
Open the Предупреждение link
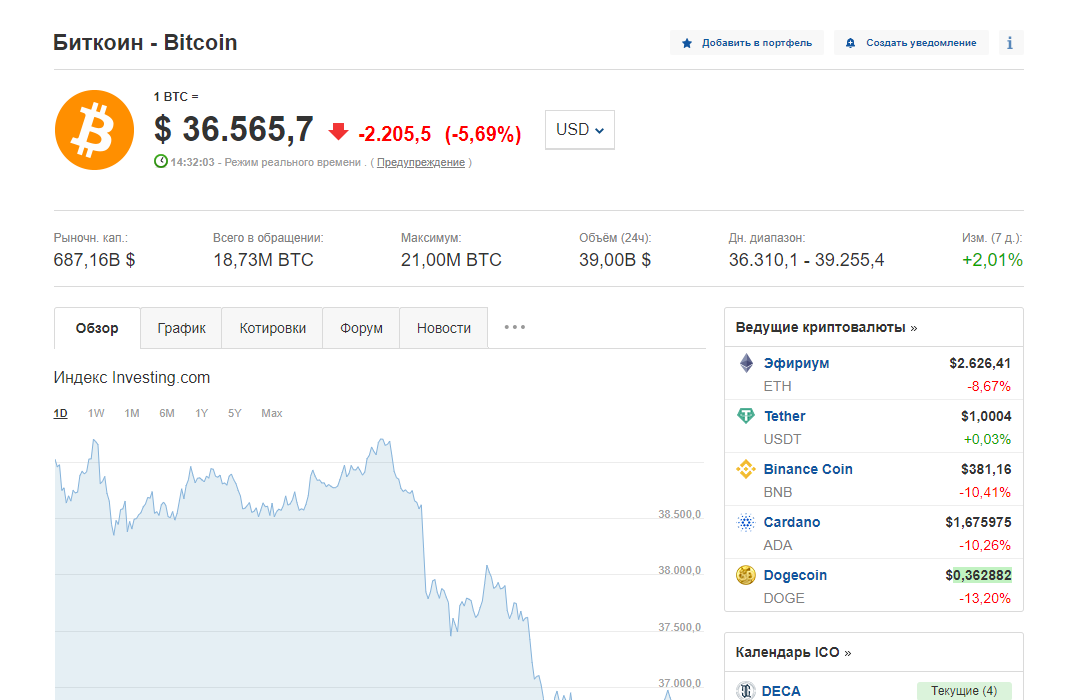421,162
